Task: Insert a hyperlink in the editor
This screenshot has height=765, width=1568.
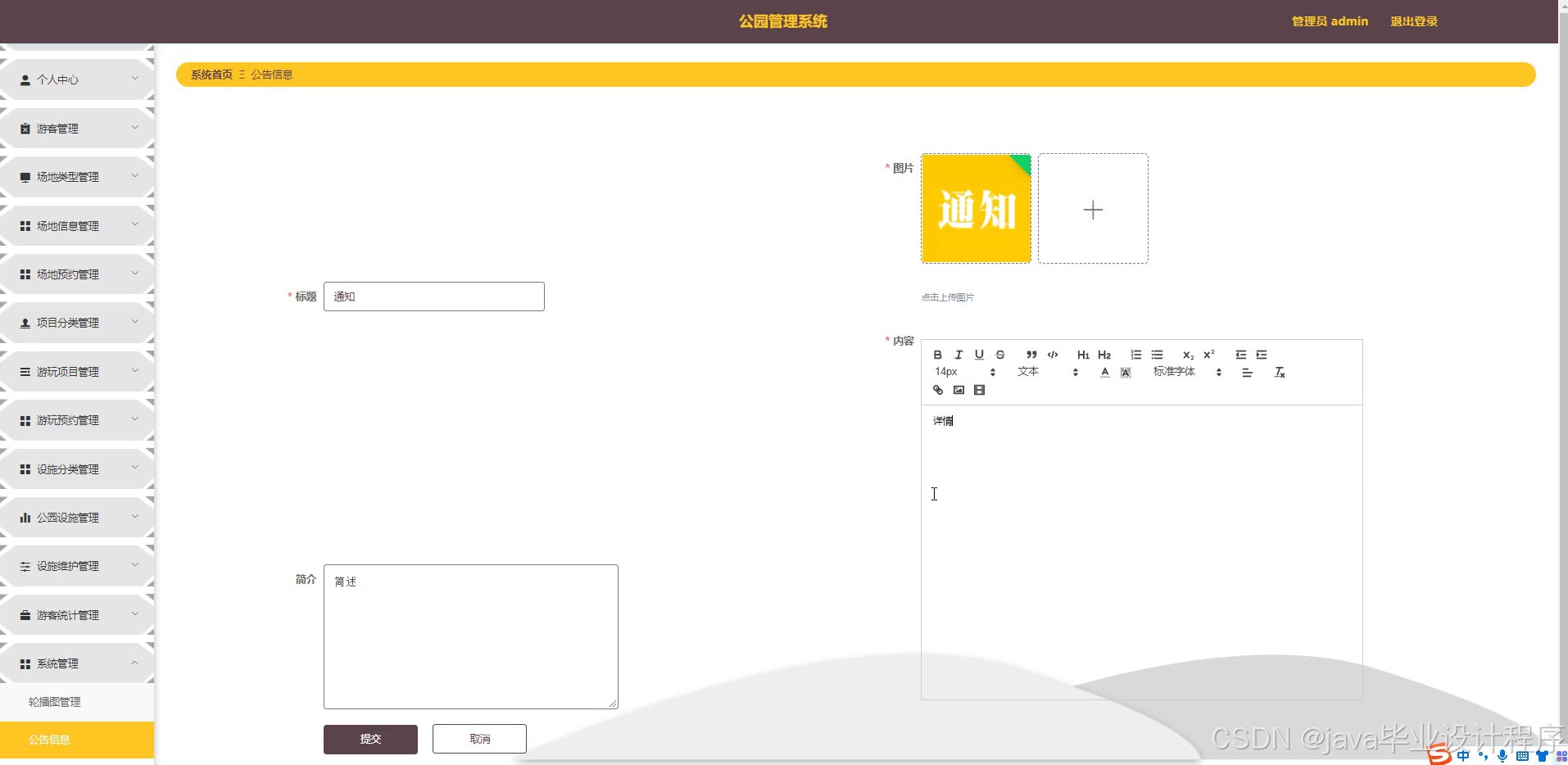Action: (938, 390)
